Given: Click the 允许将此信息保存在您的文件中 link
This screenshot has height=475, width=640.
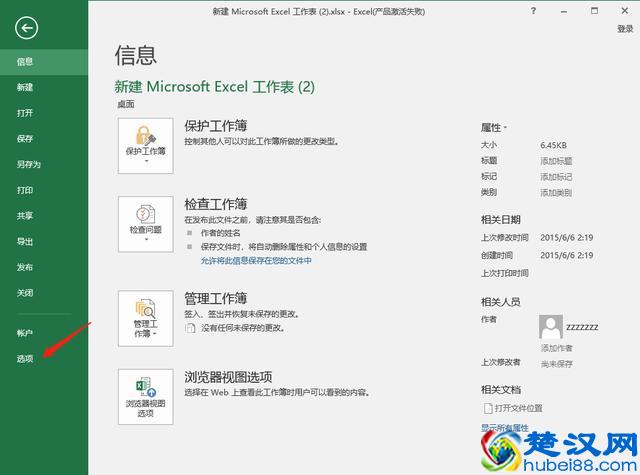Looking at the screenshot, I should 256,260.
